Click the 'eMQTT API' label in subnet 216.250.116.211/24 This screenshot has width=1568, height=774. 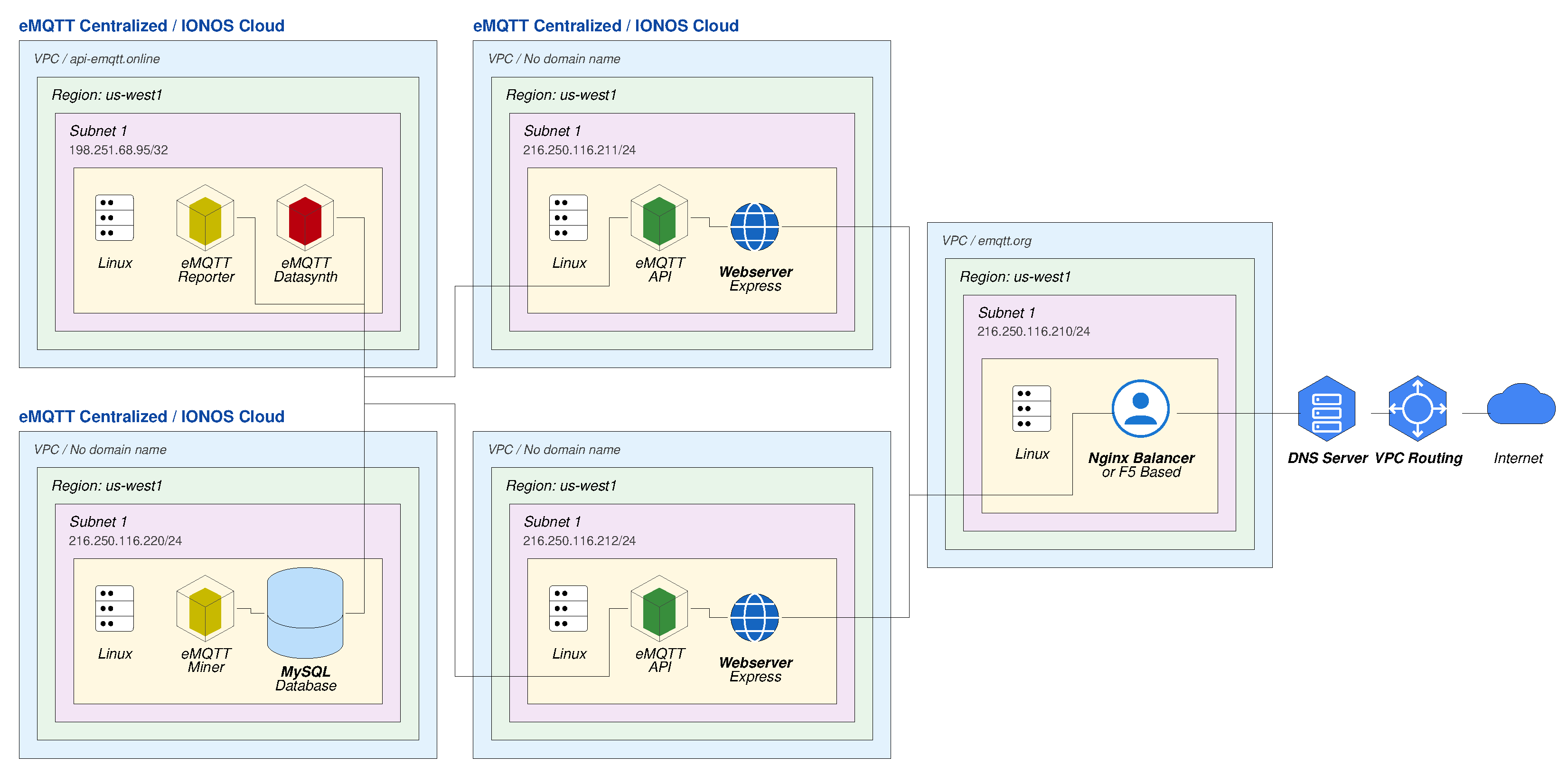pyautogui.click(x=660, y=270)
